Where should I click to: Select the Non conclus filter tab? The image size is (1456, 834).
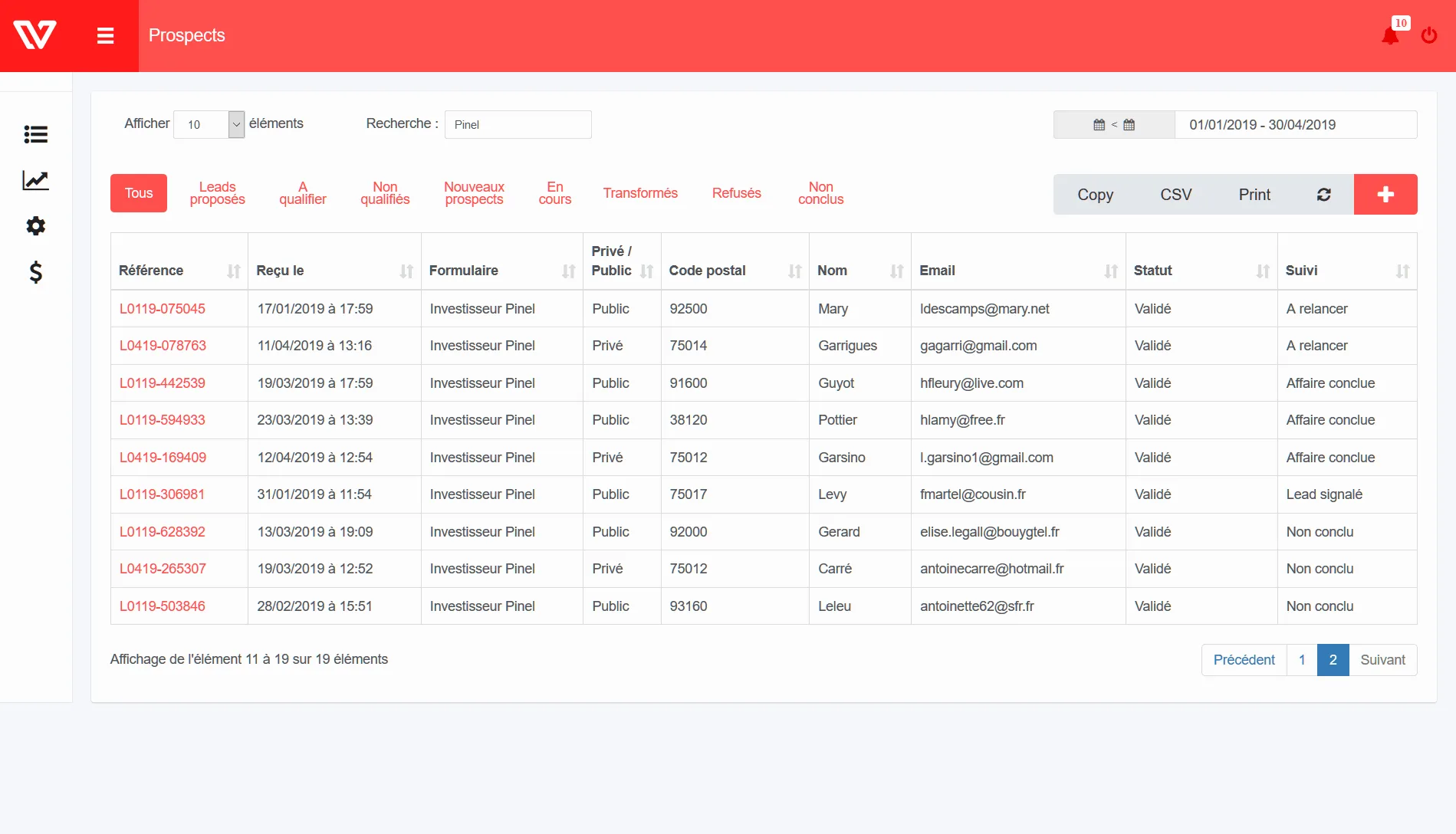(x=820, y=193)
